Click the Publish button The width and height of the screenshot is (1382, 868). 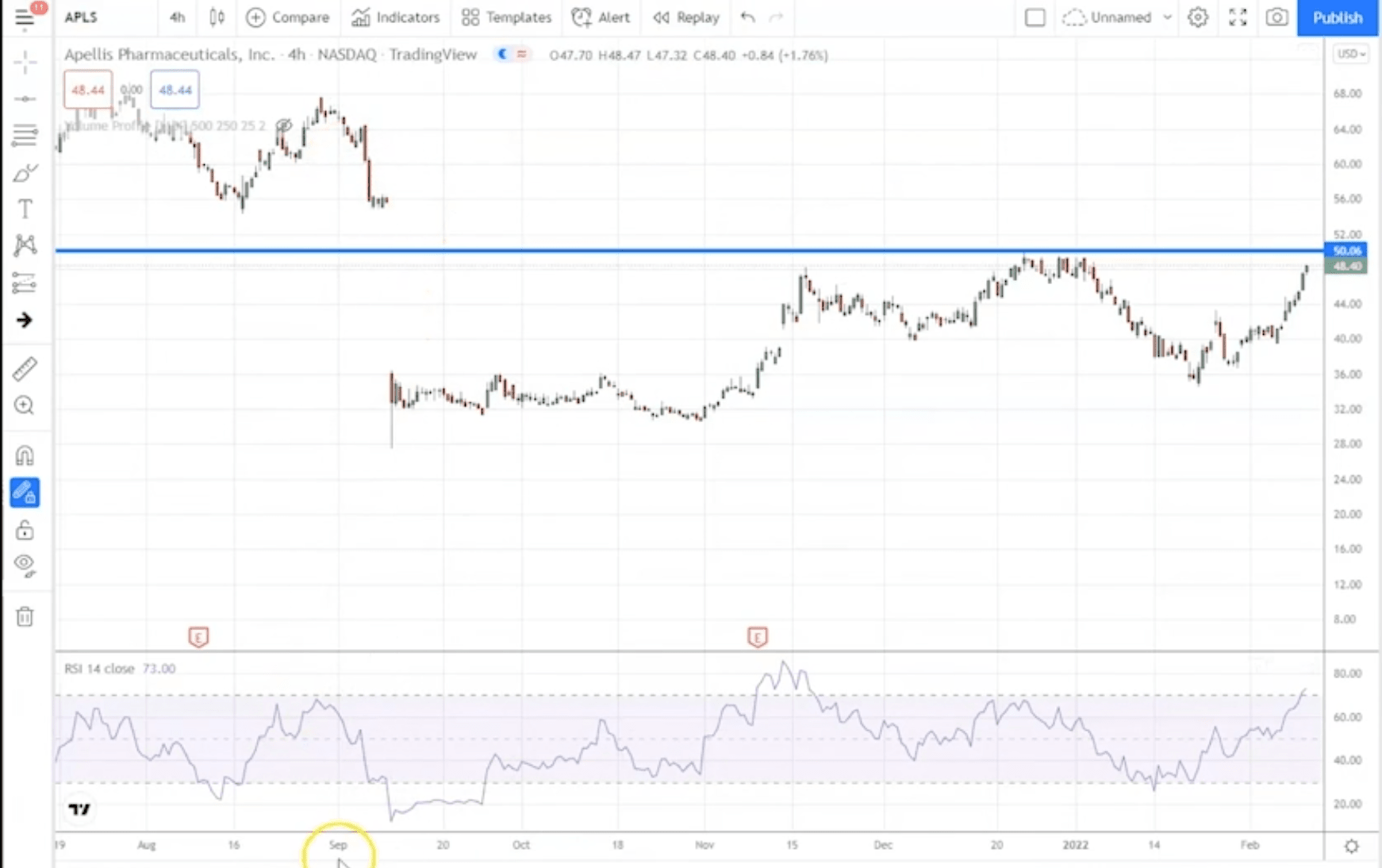pos(1337,17)
